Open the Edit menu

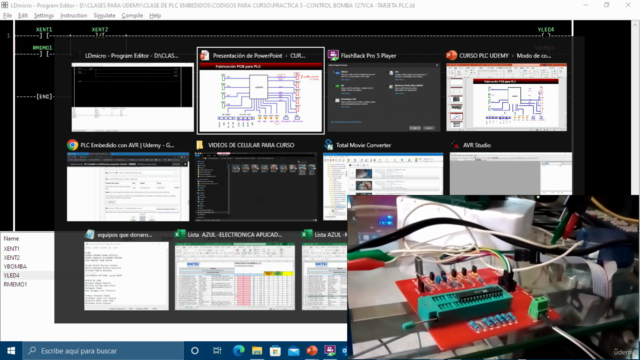22,16
